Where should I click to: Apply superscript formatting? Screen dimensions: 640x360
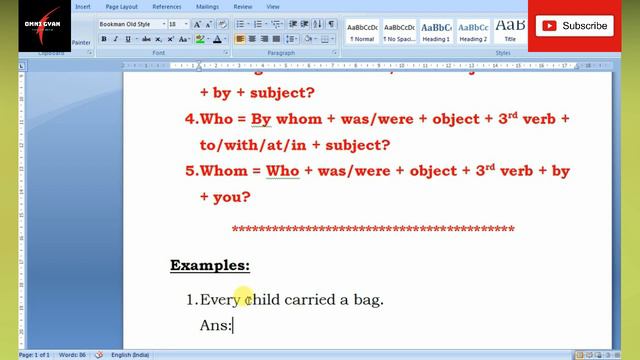[170, 39]
